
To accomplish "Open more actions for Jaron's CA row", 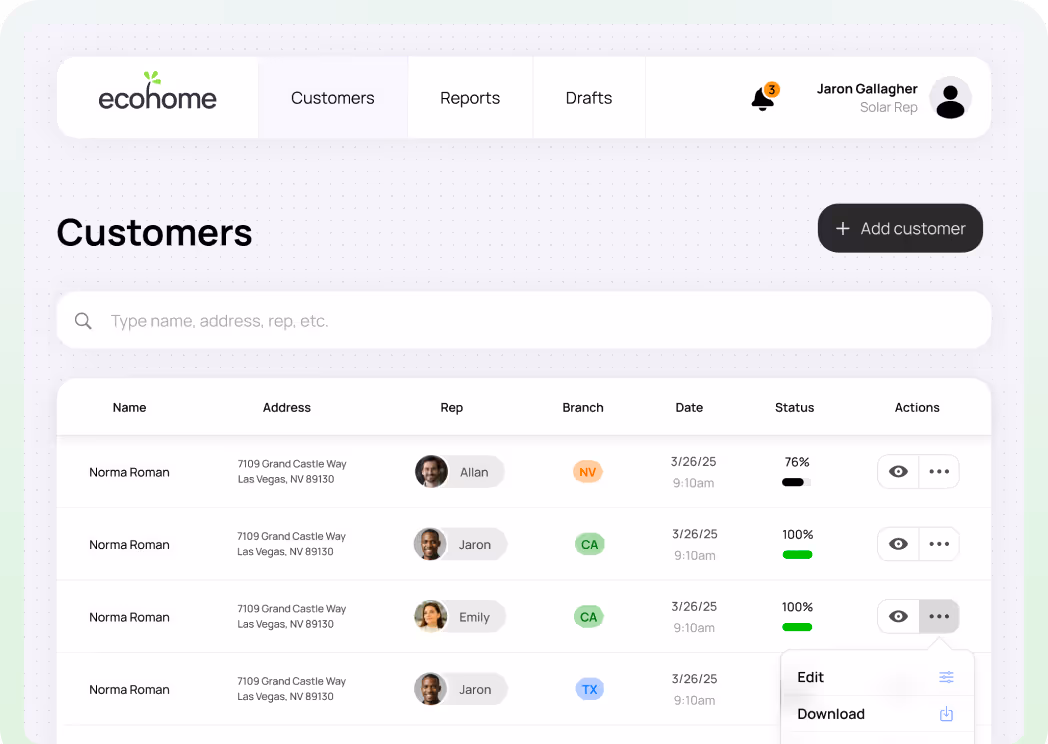I will (x=939, y=543).
